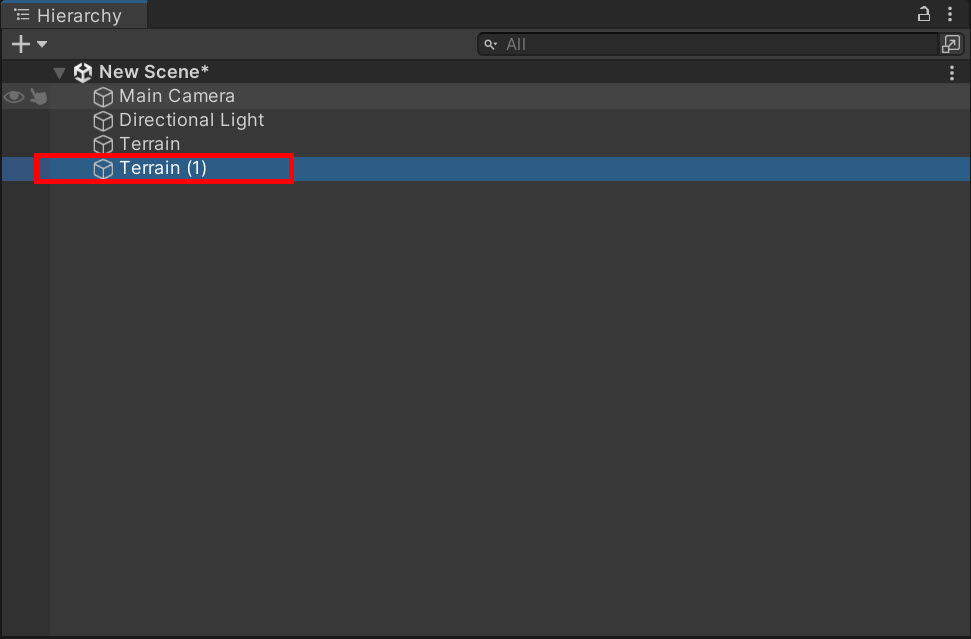The height and width of the screenshot is (639, 971).
Task: Toggle visibility eye for Main Camera
Action: [x=14, y=97]
